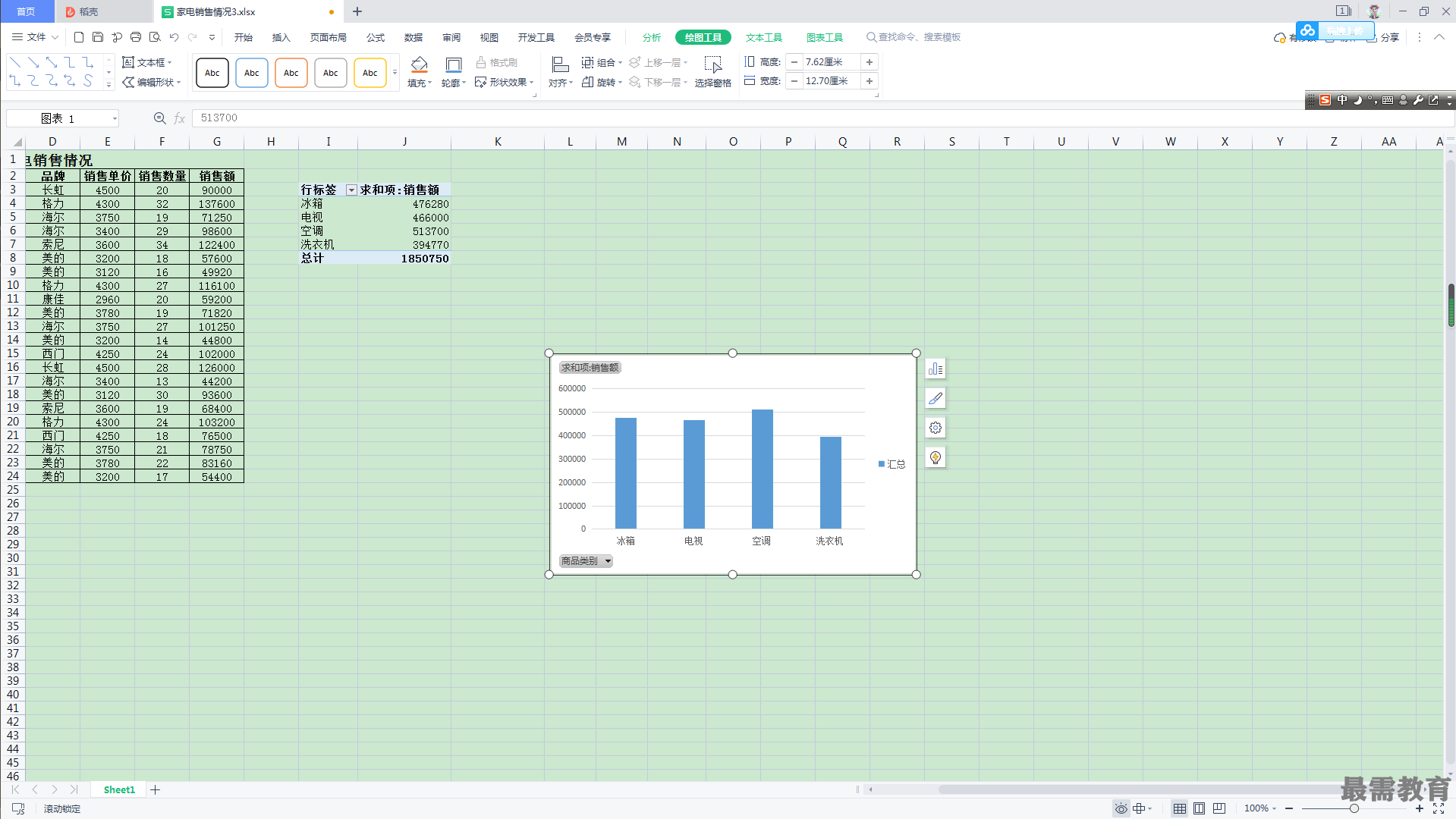Image resolution: width=1456 pixels, height=819 pixels.
Task: Click the Sogou IME wrench settings icon
Action: point(1418,100)
